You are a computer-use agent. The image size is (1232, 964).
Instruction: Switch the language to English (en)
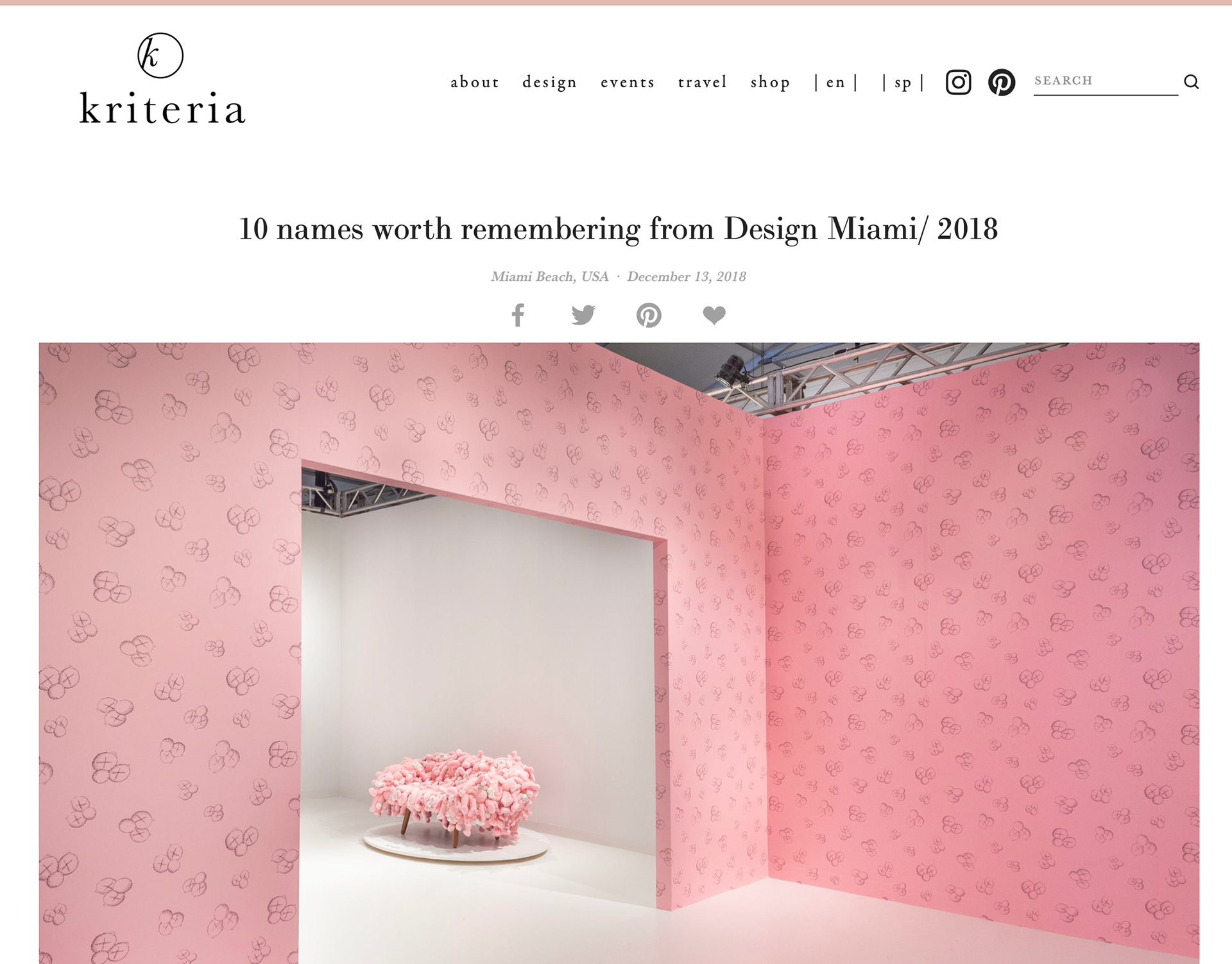pos(835,82)
